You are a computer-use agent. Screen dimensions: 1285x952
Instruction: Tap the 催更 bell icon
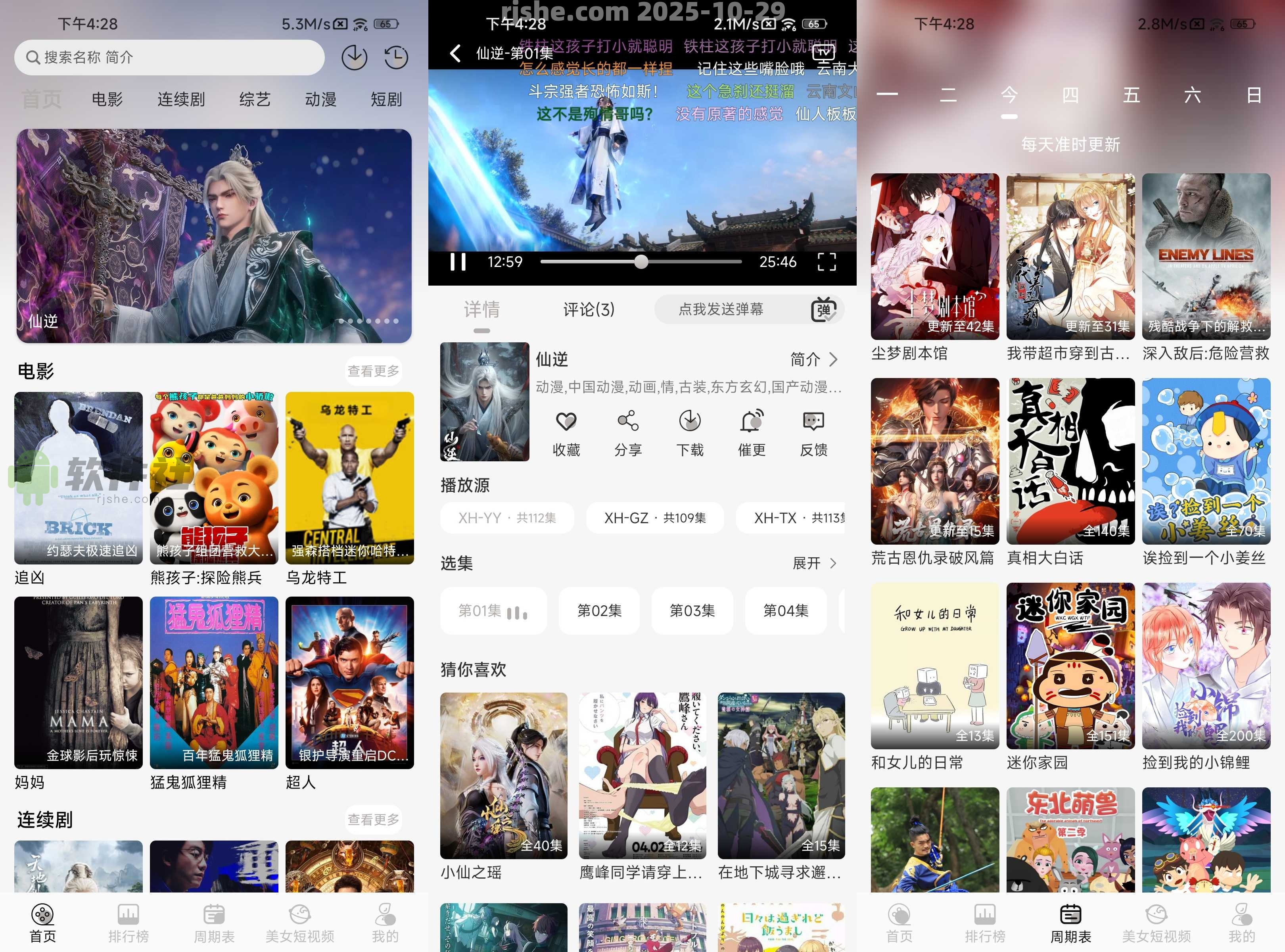click(x=752, y=422)
